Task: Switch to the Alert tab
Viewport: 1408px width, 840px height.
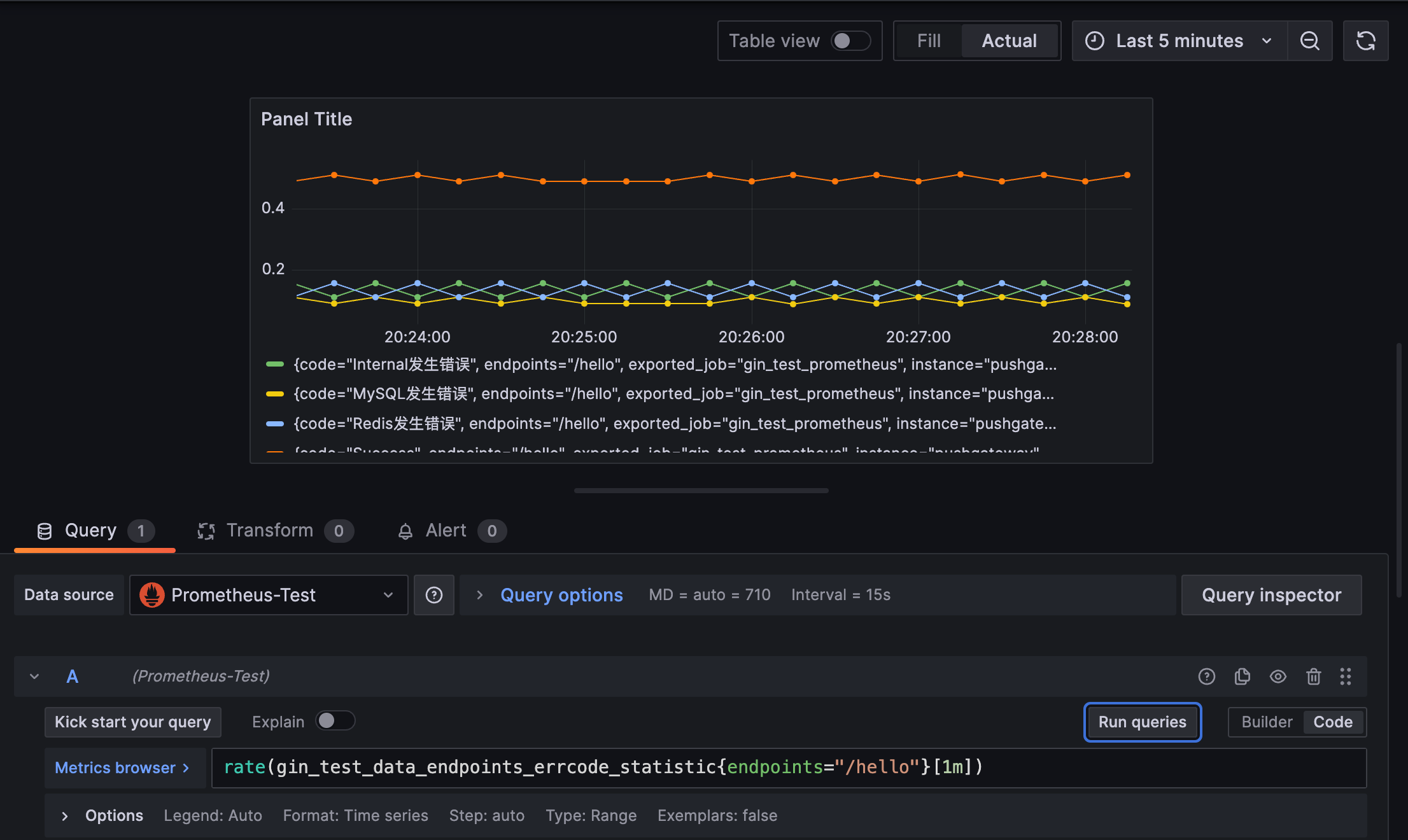Action: 451,531
